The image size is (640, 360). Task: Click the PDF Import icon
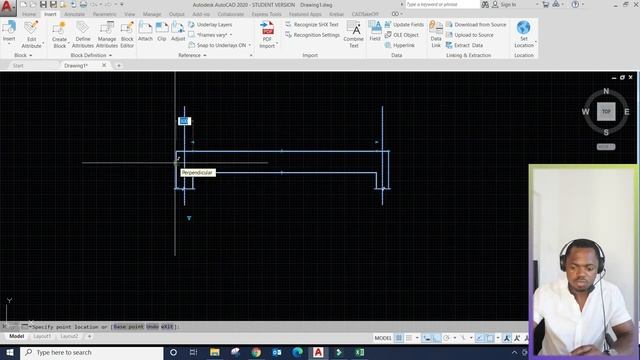267,28
